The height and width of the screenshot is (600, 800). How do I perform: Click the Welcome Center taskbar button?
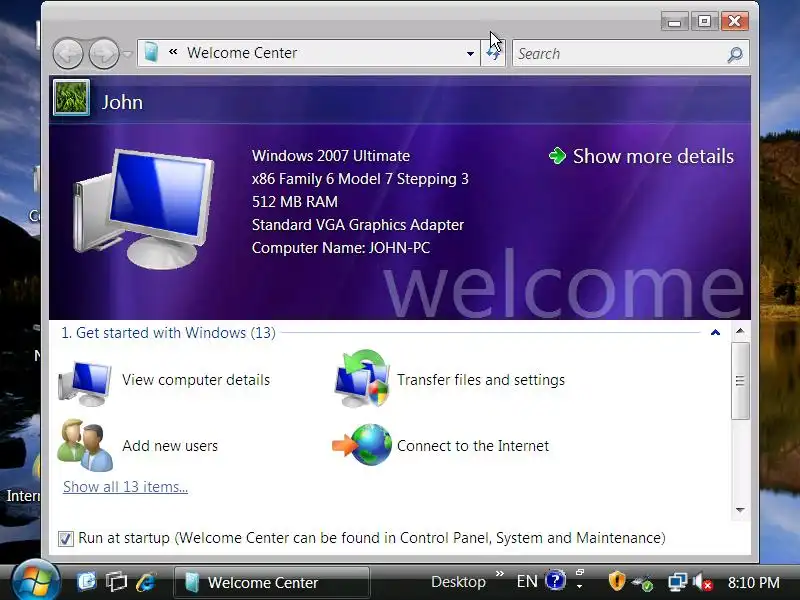272,582
